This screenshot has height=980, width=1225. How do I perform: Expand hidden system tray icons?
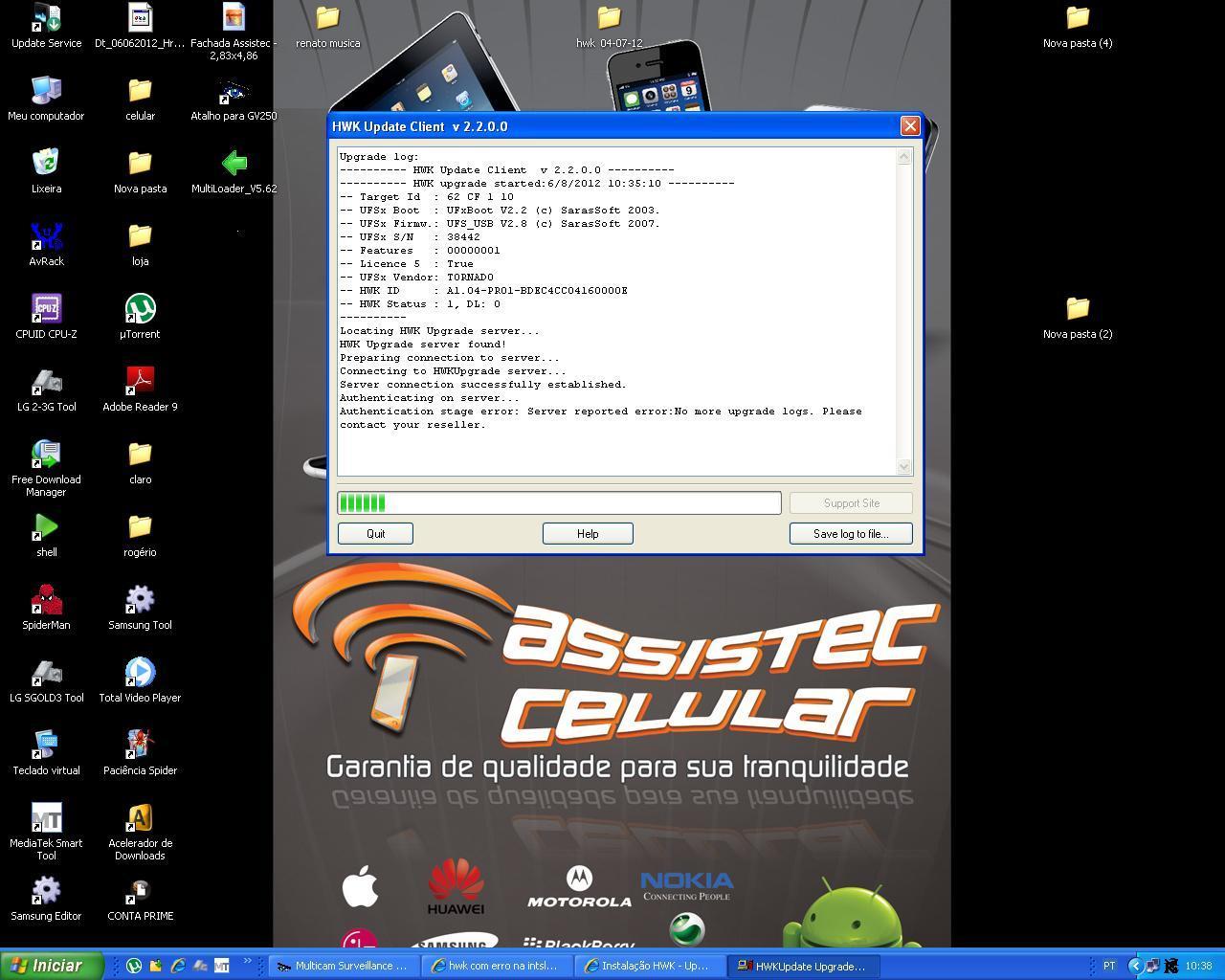coord(1135,966)
